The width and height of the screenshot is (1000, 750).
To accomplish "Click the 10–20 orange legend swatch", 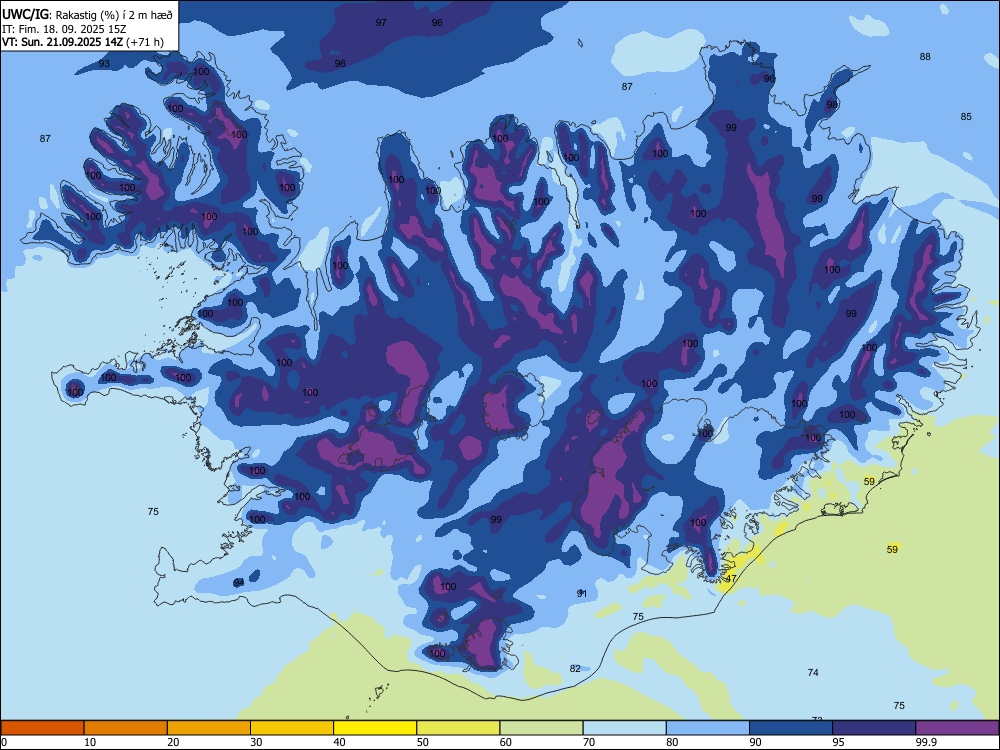I will [126, 728].
